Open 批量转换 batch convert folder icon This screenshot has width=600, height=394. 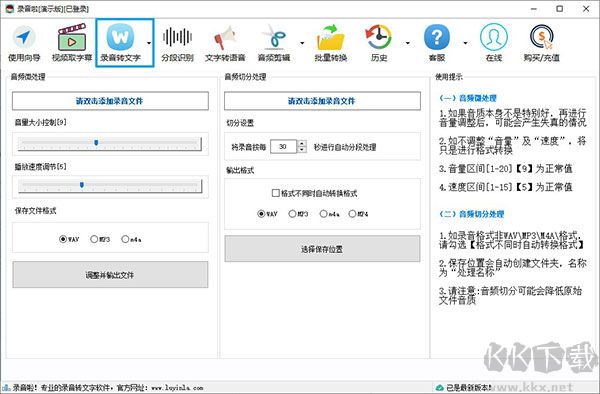pyautogui.click(x=331, y=43)
